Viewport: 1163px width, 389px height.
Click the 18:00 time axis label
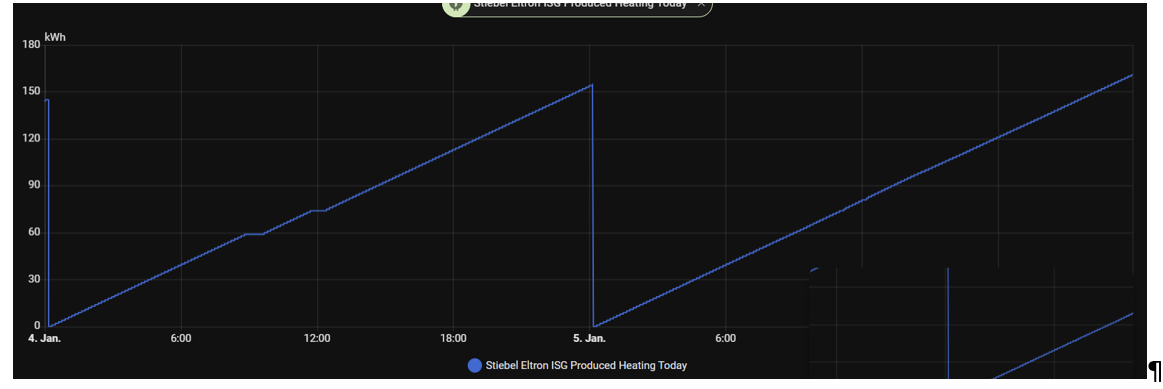453,339
